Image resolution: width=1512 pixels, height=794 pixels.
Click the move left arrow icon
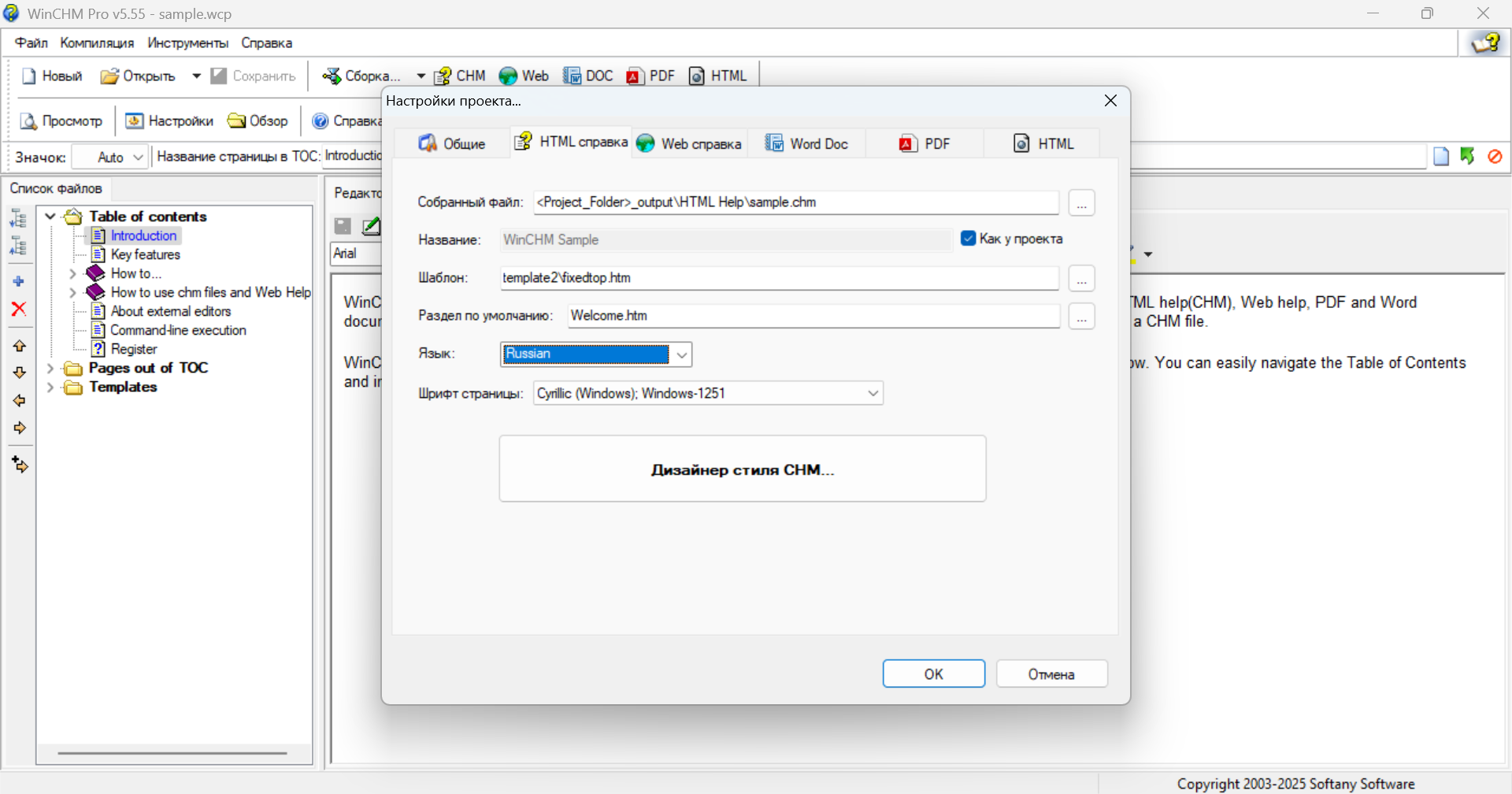coord(20,401)
